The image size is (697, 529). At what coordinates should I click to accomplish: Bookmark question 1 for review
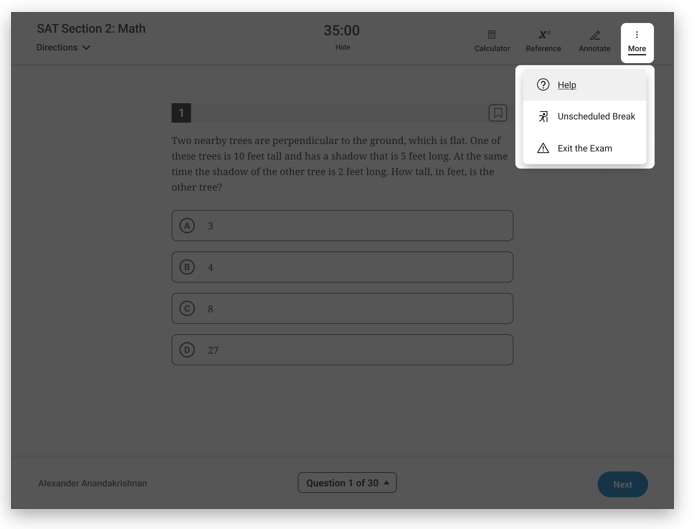[x=498, y=113]
